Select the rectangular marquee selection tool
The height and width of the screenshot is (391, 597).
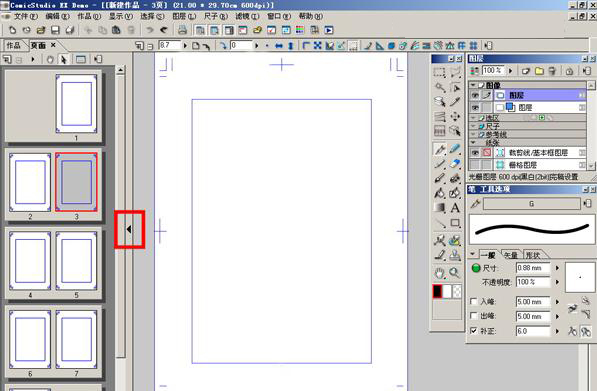439,72
